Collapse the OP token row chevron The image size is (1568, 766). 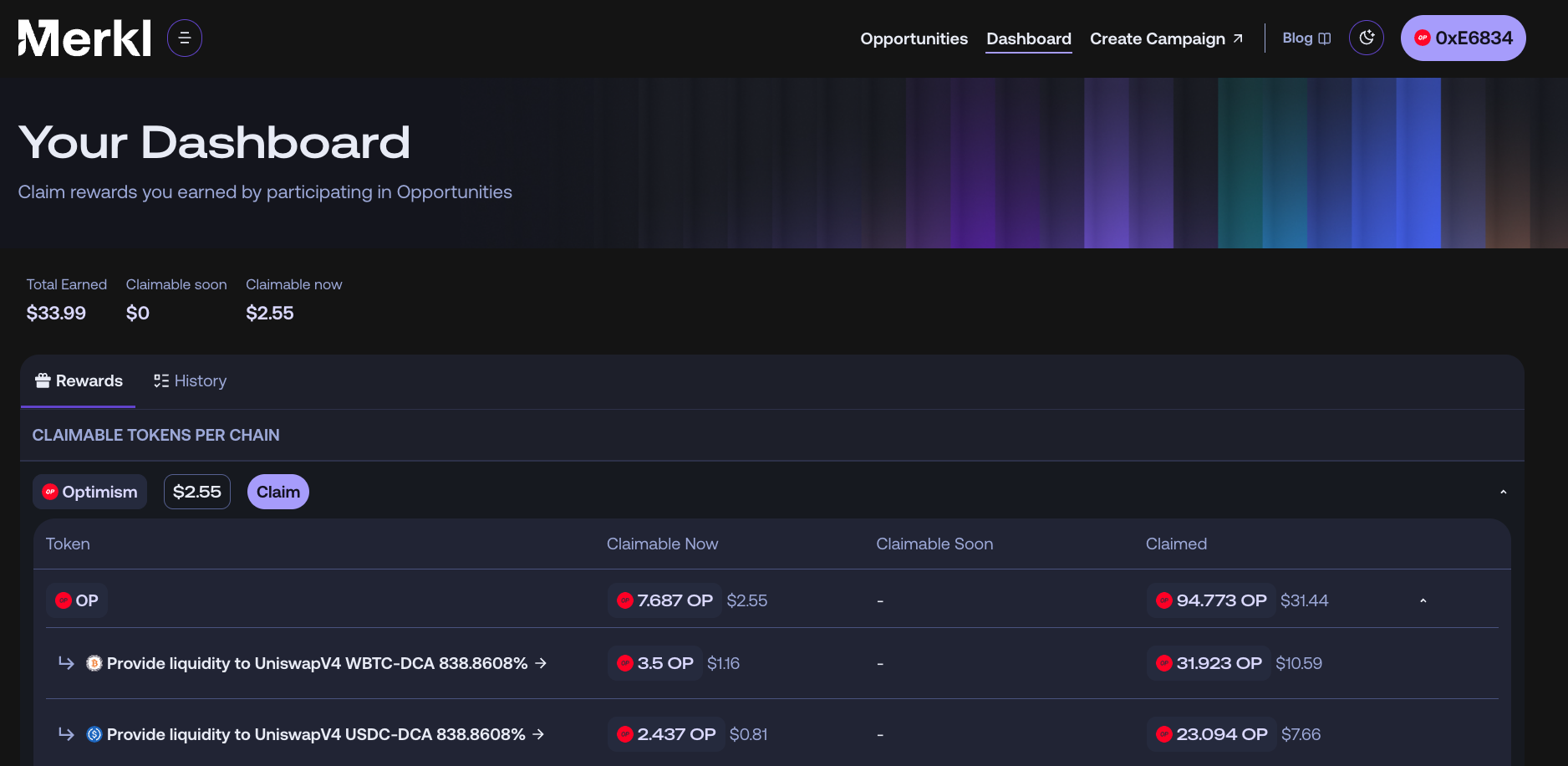point(1423,600)
